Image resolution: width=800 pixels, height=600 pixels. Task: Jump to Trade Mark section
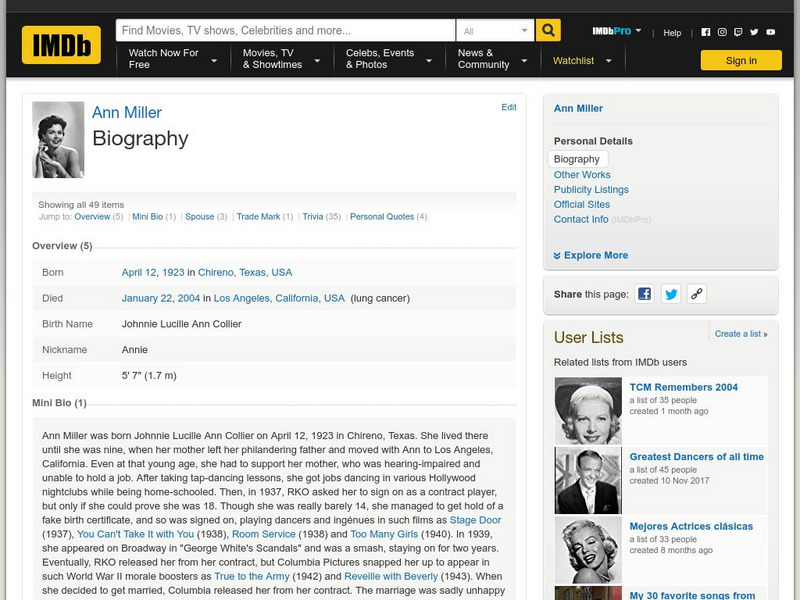point(258,217)
